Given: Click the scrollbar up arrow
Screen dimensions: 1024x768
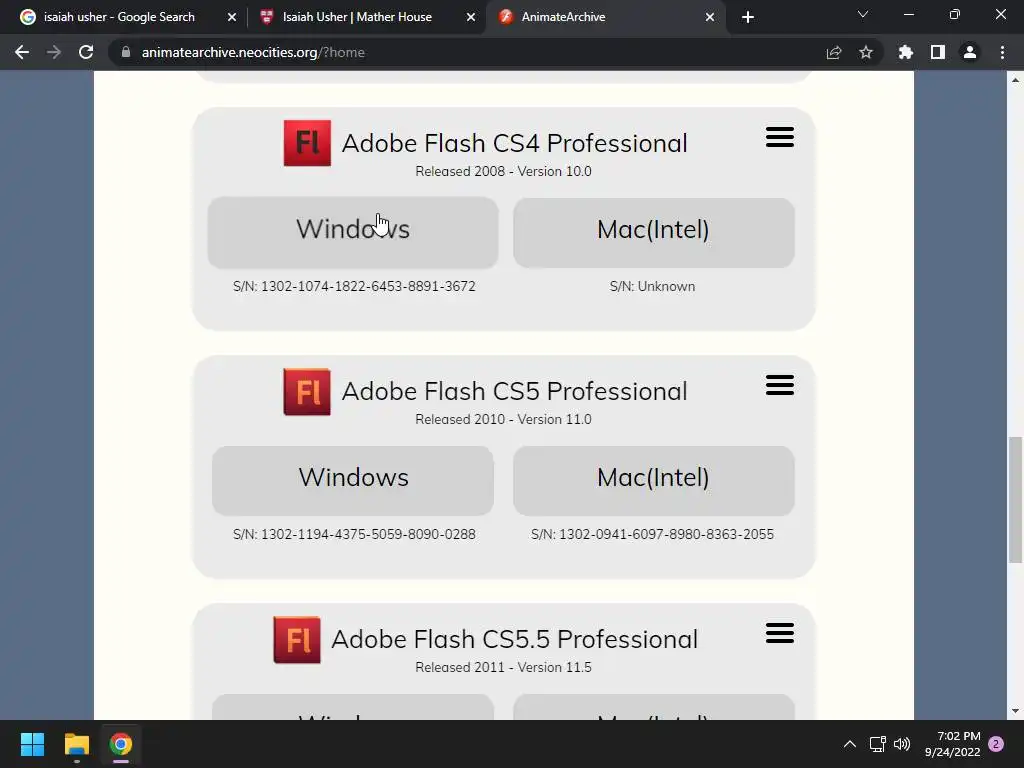Looking at the screenshot, I should pos(1016,80).
